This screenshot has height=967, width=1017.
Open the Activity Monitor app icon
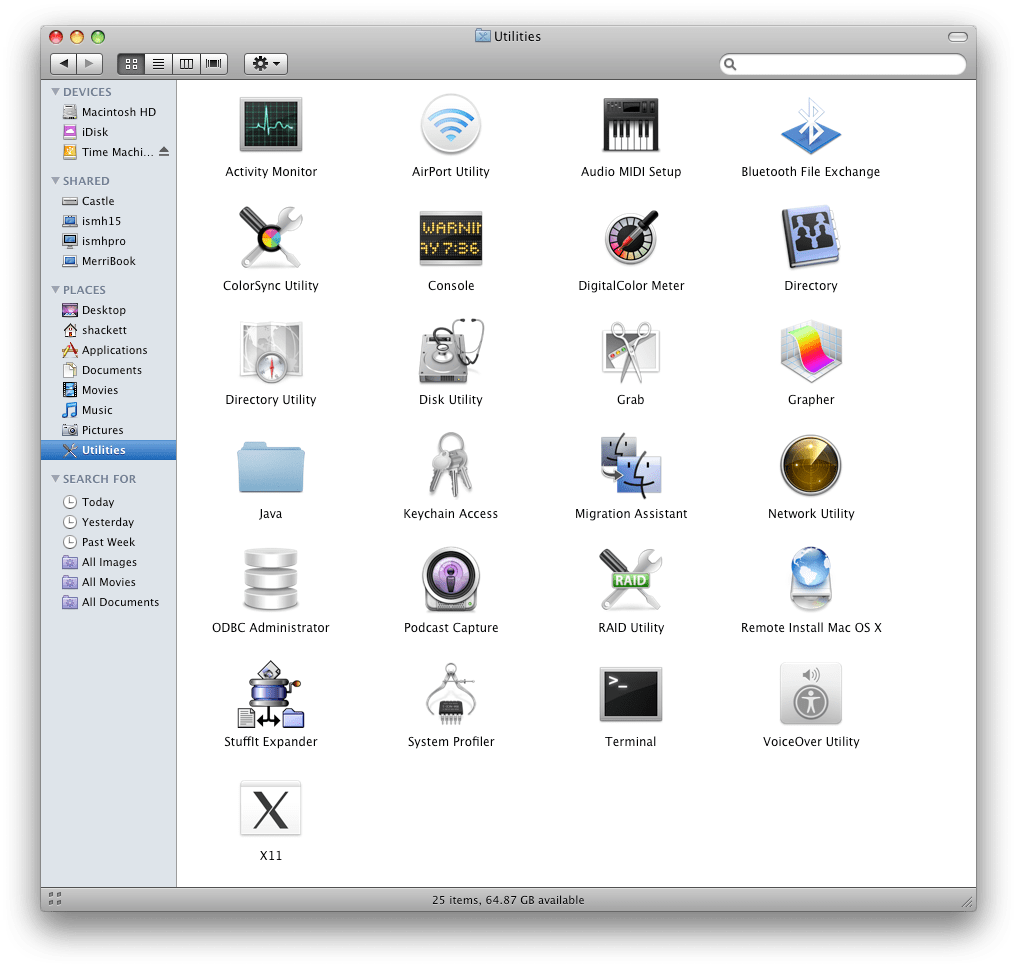point(271,125)
